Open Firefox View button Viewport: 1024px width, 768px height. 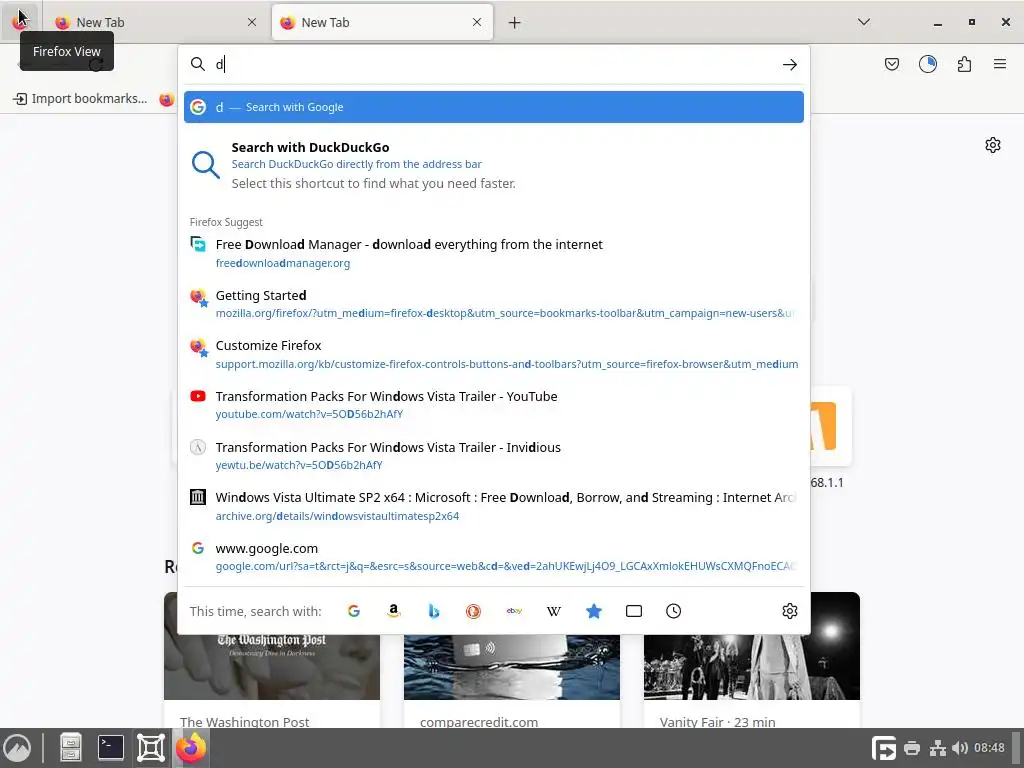point(20,22)
